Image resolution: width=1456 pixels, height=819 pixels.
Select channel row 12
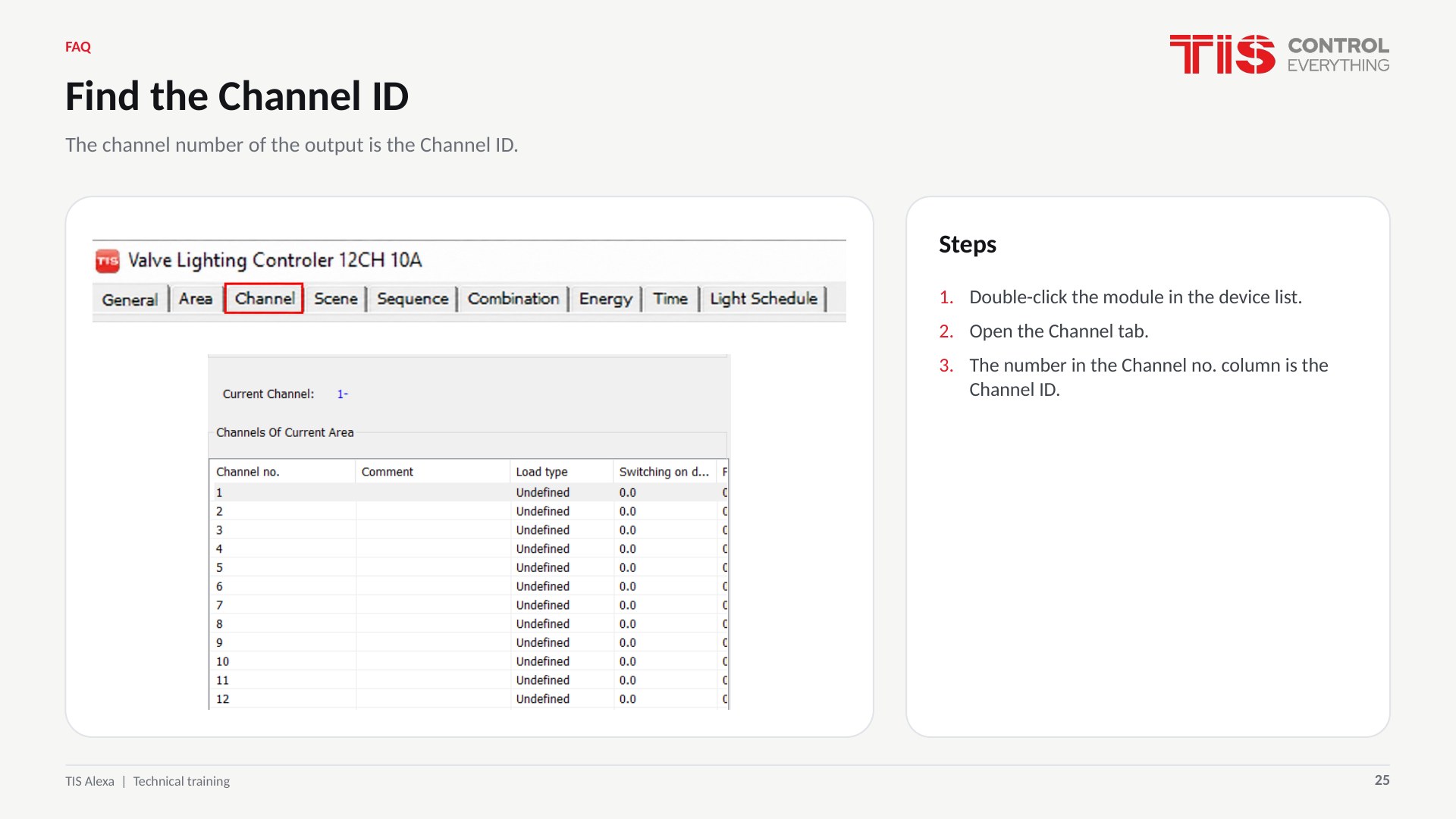coord(469,699)
